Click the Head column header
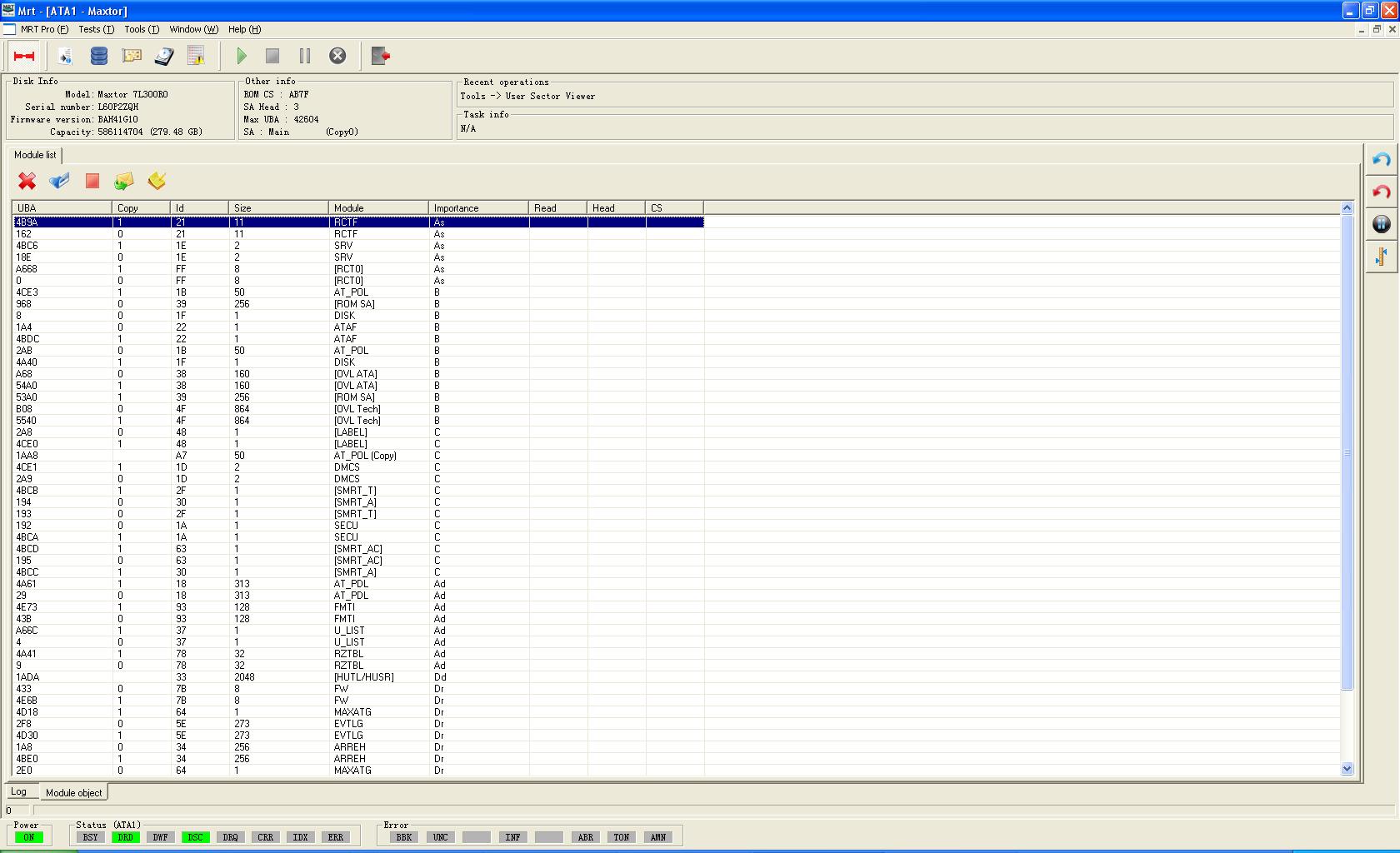 [x=617, y=208]
